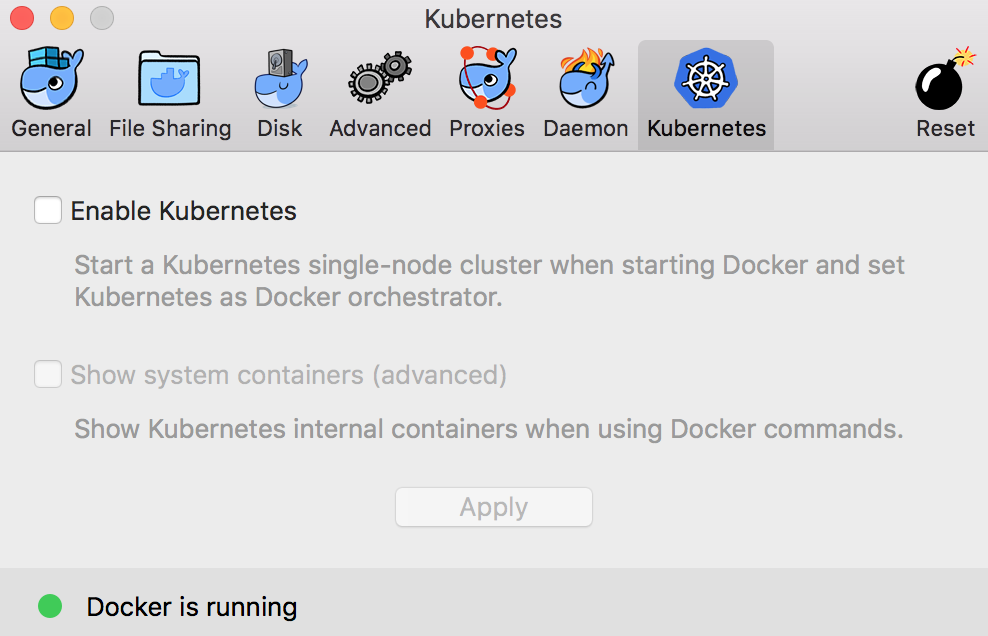This screenshot has width=988, height=636.
Task: Enable the Kubernetes checkbox
Action: pos(48,210)
